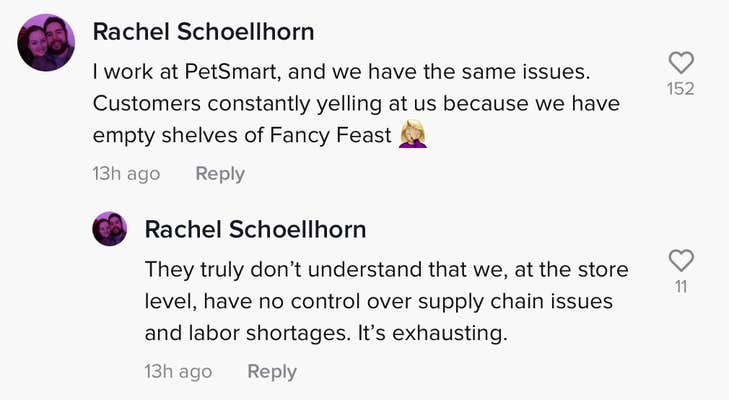Reply to the PetSmart comment
Viewport: 729px width, 400px height.
220,173
